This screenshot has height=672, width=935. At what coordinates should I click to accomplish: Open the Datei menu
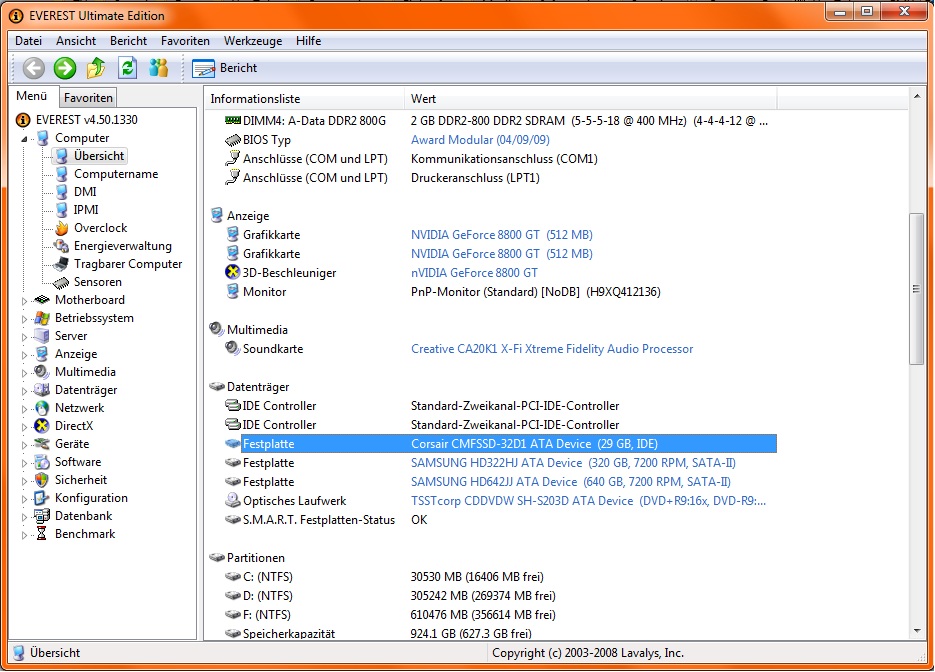[29, 41]
